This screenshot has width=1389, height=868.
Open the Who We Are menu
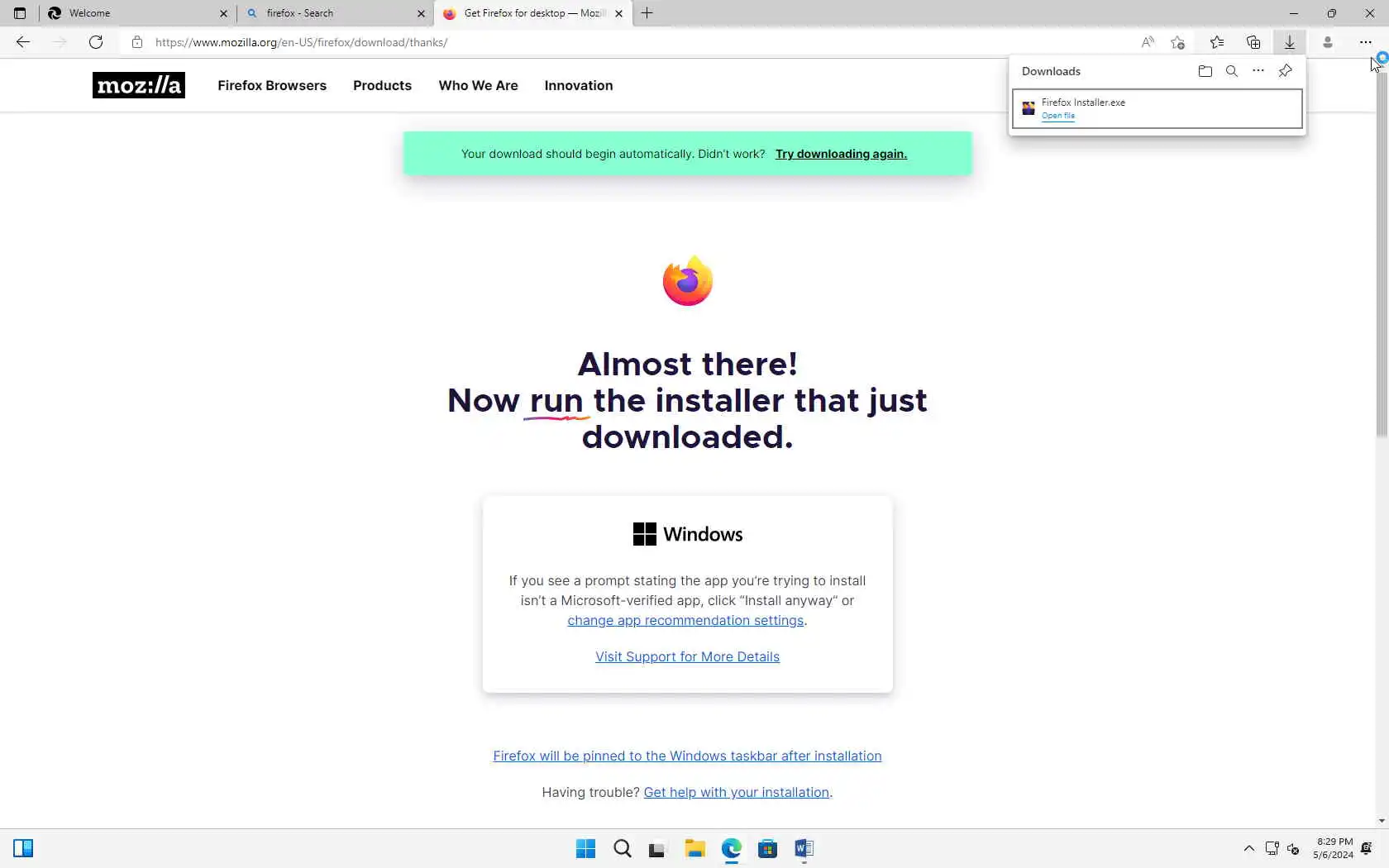(479, 85)
